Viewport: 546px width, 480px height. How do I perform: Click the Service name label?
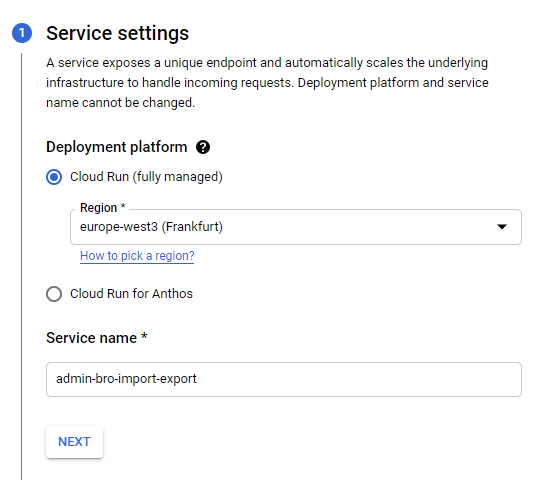click(97, 338)
